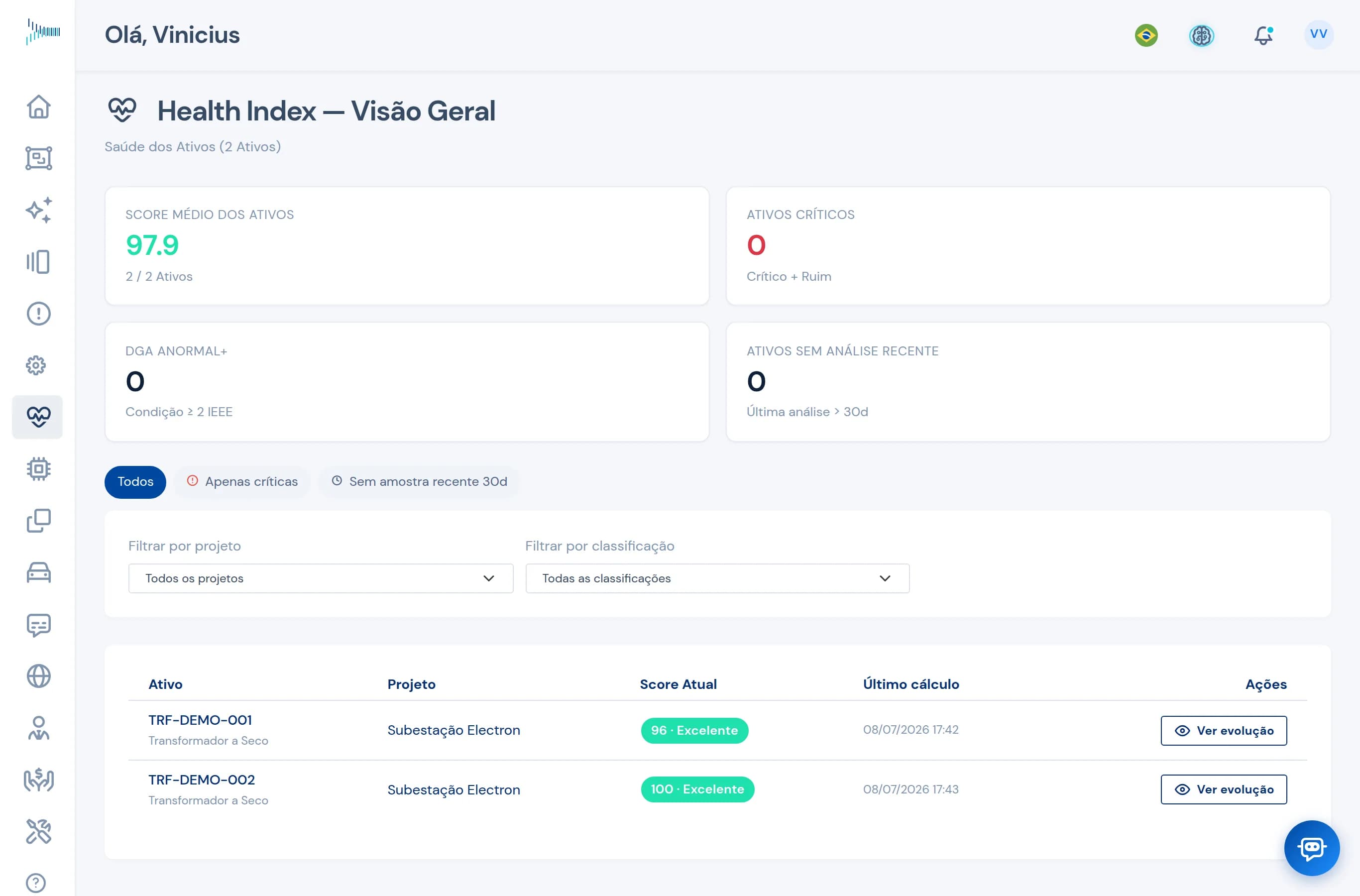Image resolution: width=1360 pixels, height=896 pixels.
Task: Open the notifications bell icon
Action: 1263,35
